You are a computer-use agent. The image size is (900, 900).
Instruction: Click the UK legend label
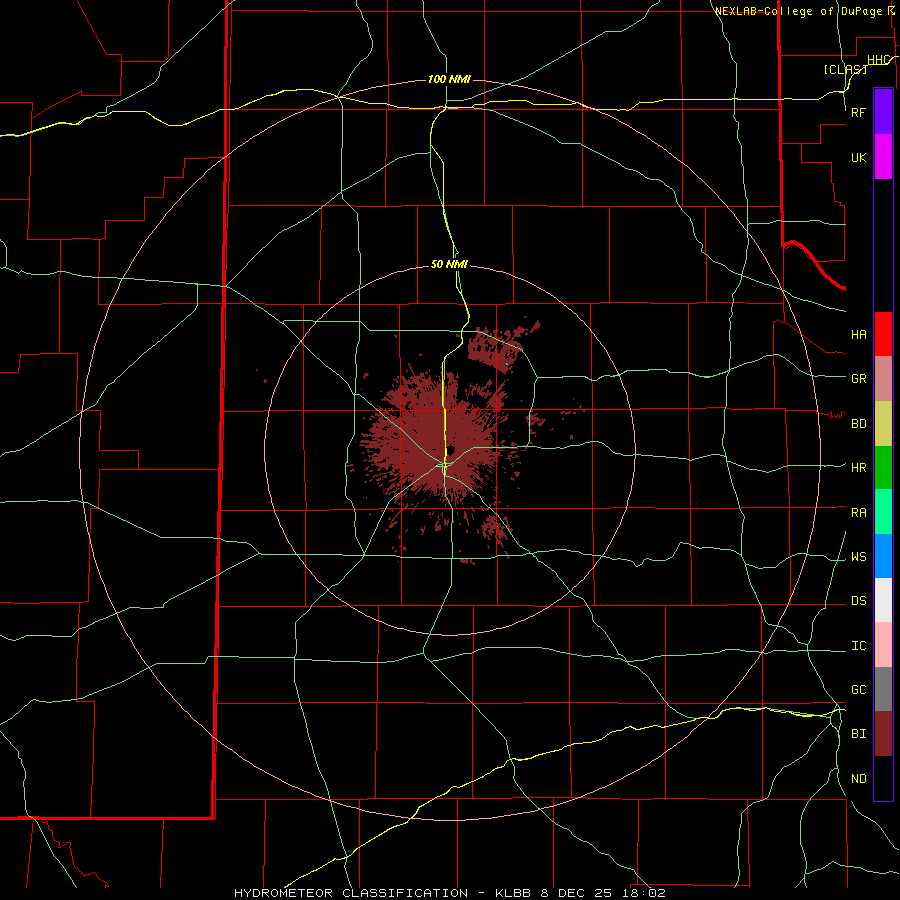pos(859,157)
